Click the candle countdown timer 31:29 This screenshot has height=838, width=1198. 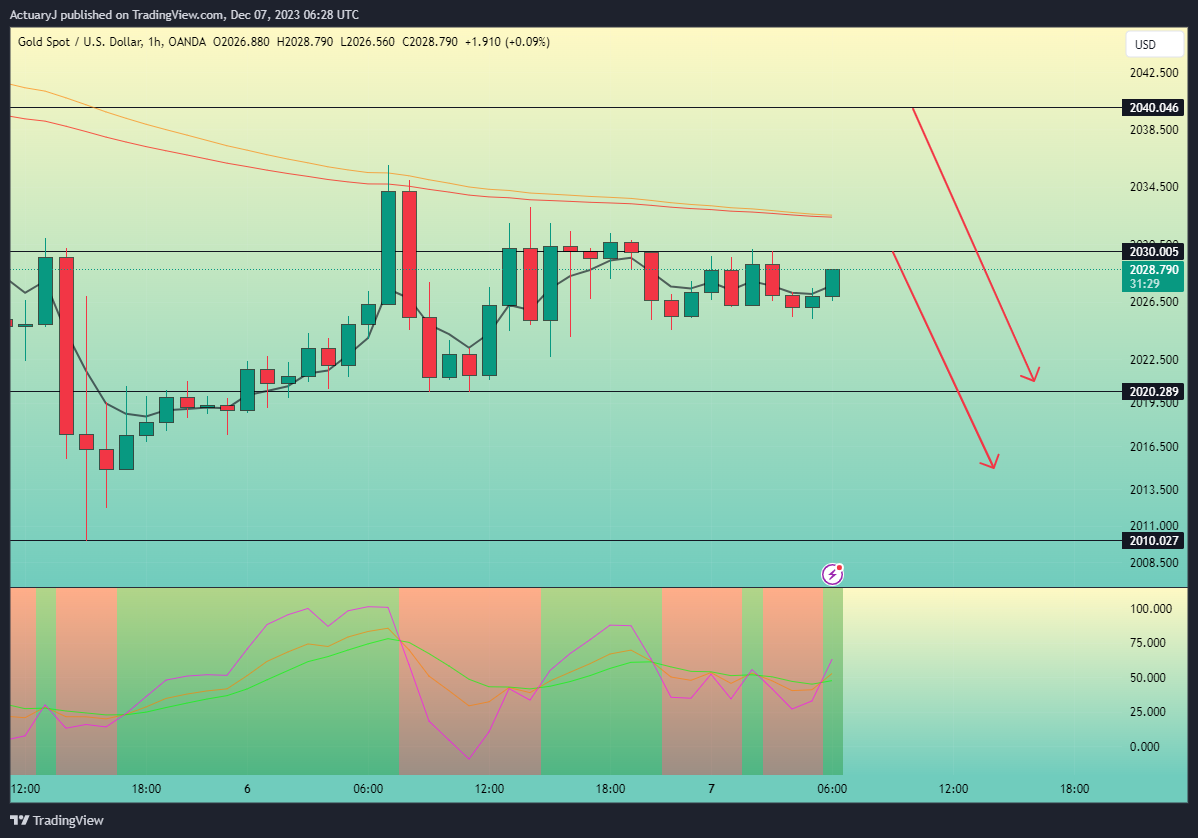pyautogui.click(x=1145, y=284)
